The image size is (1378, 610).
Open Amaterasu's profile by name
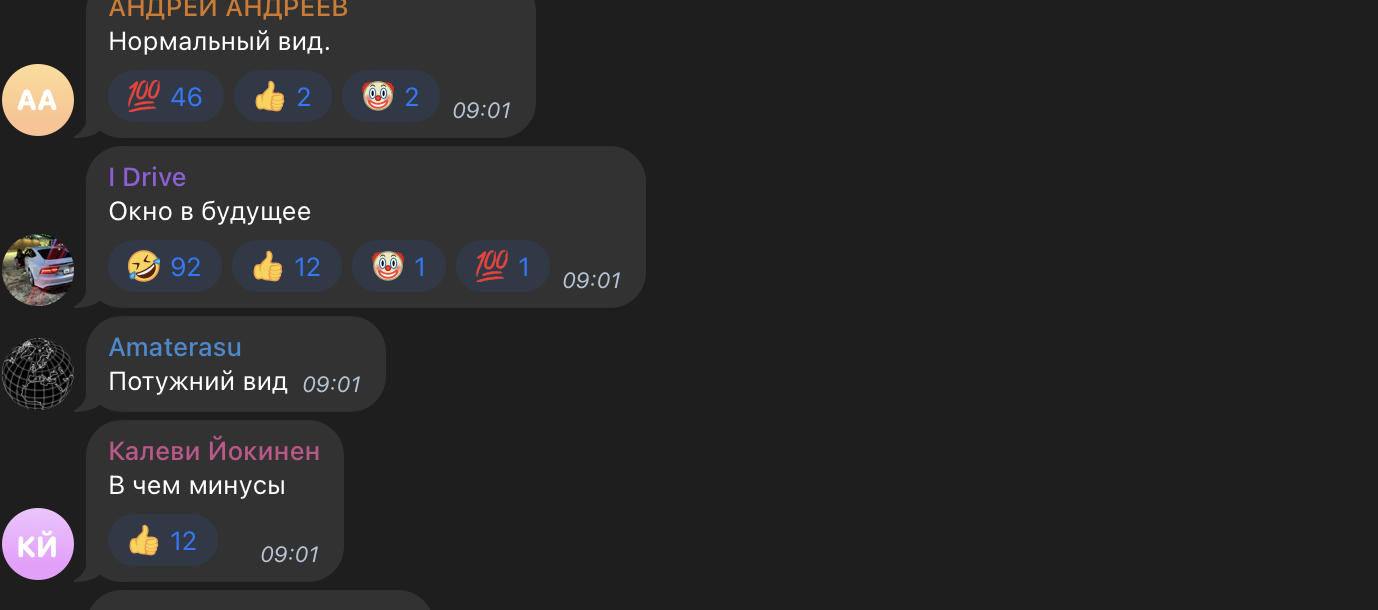pos(175,347)
